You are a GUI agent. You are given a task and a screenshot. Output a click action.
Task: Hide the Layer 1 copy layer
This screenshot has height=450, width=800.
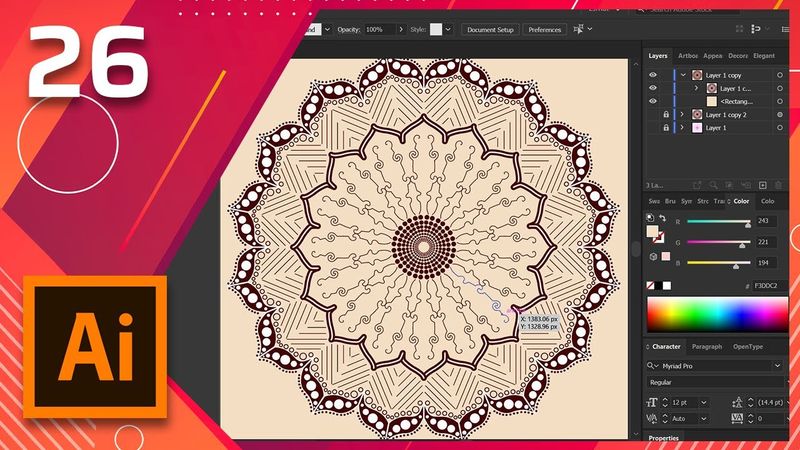(x=653, y=75)
